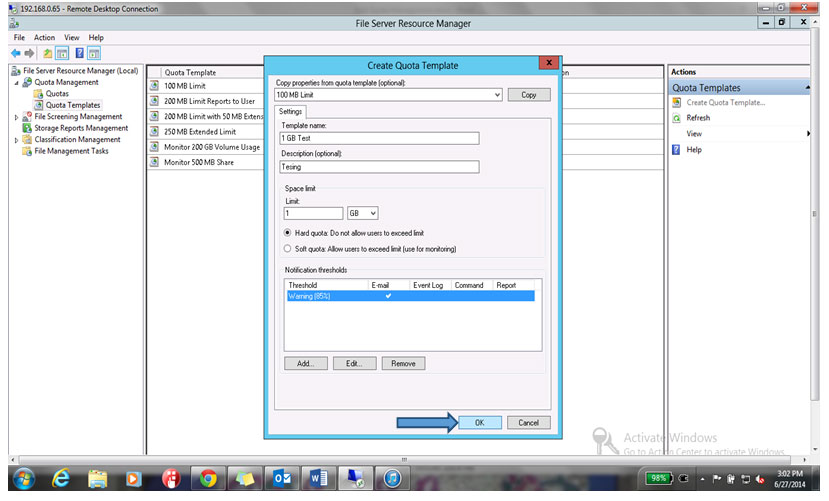The width and height of the screenshot is (829, 501).
Task: Close the Create Quota Template dialog
Action: pyautogui.click(x=549, y=63)
